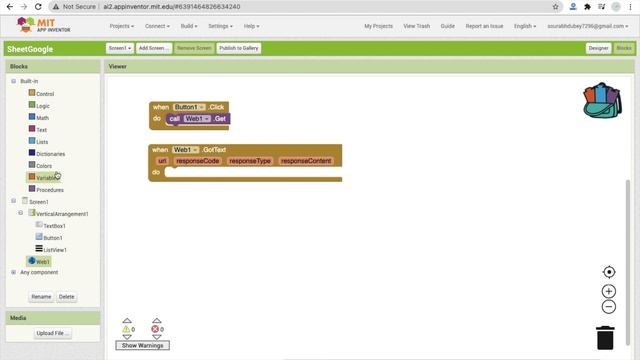640x360 pixels.
Task: Click the MIT App Inventor logo
Action: tap(43, 25)
